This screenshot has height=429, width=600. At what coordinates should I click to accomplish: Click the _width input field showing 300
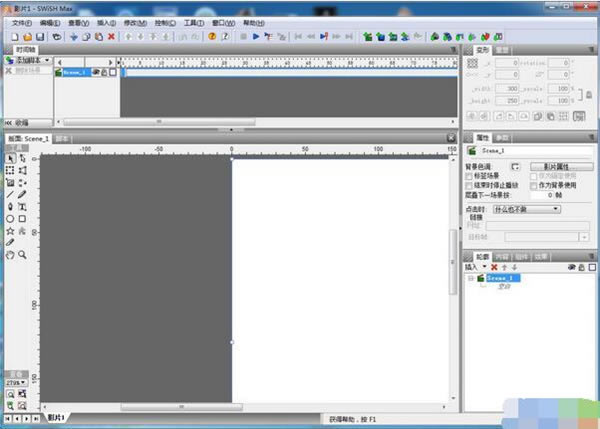(x=507, y=88)
